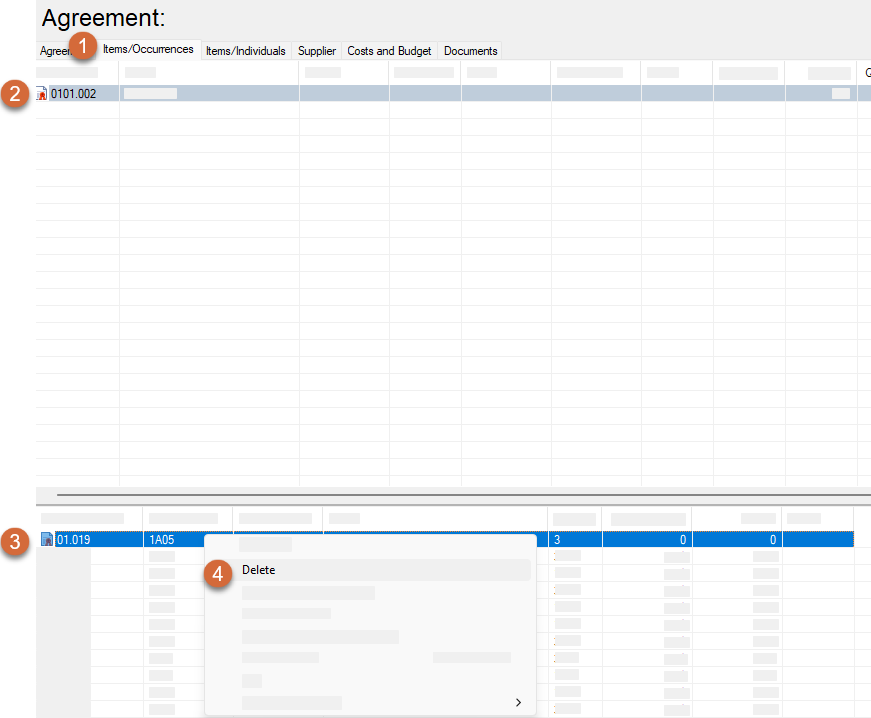Click the document icon beside item 0101.002
The height and width of the screenshot is (718, 871).
(42, 94)
